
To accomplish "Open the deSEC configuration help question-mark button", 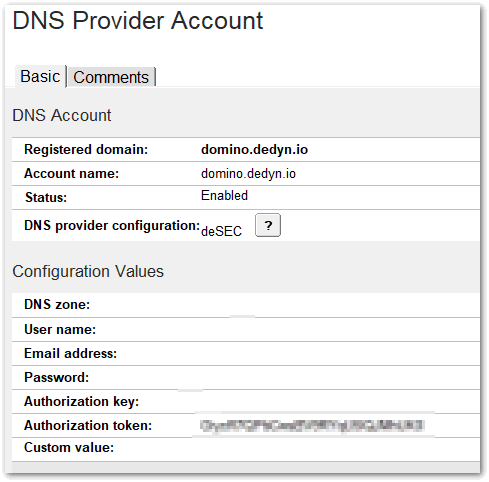I will pos(268,225).
